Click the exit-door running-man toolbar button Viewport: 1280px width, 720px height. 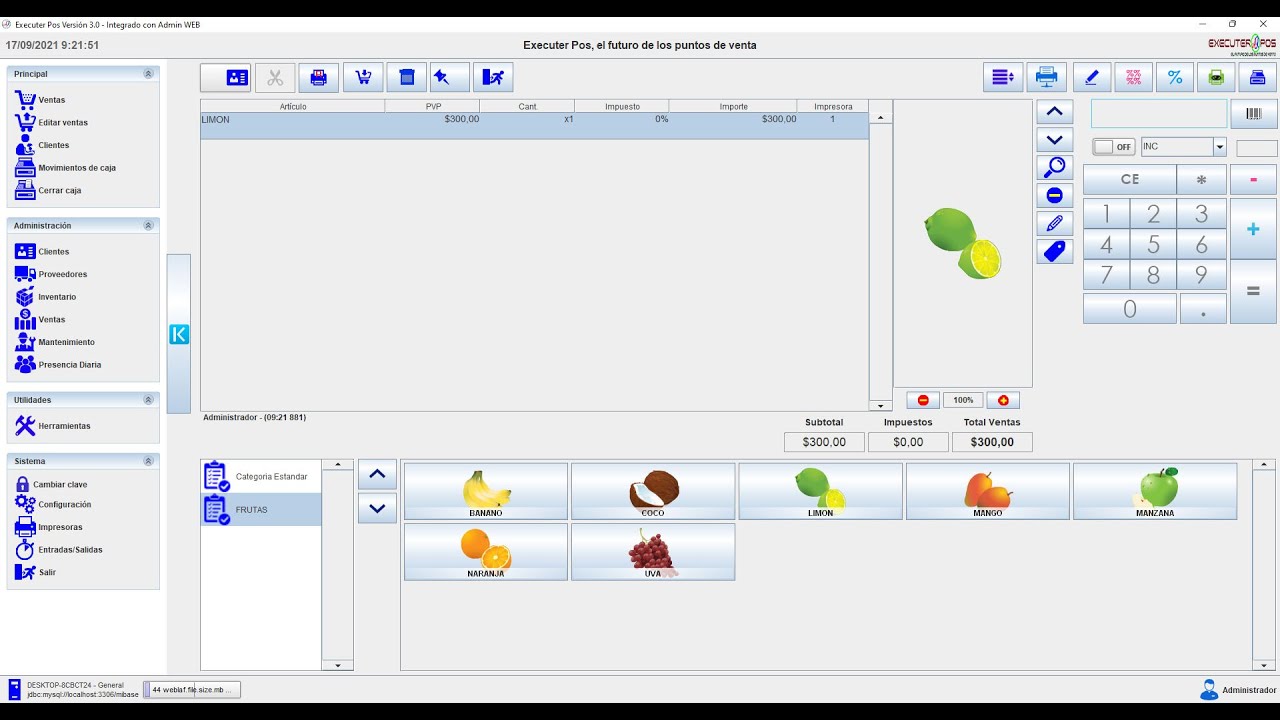coord(493,77)
